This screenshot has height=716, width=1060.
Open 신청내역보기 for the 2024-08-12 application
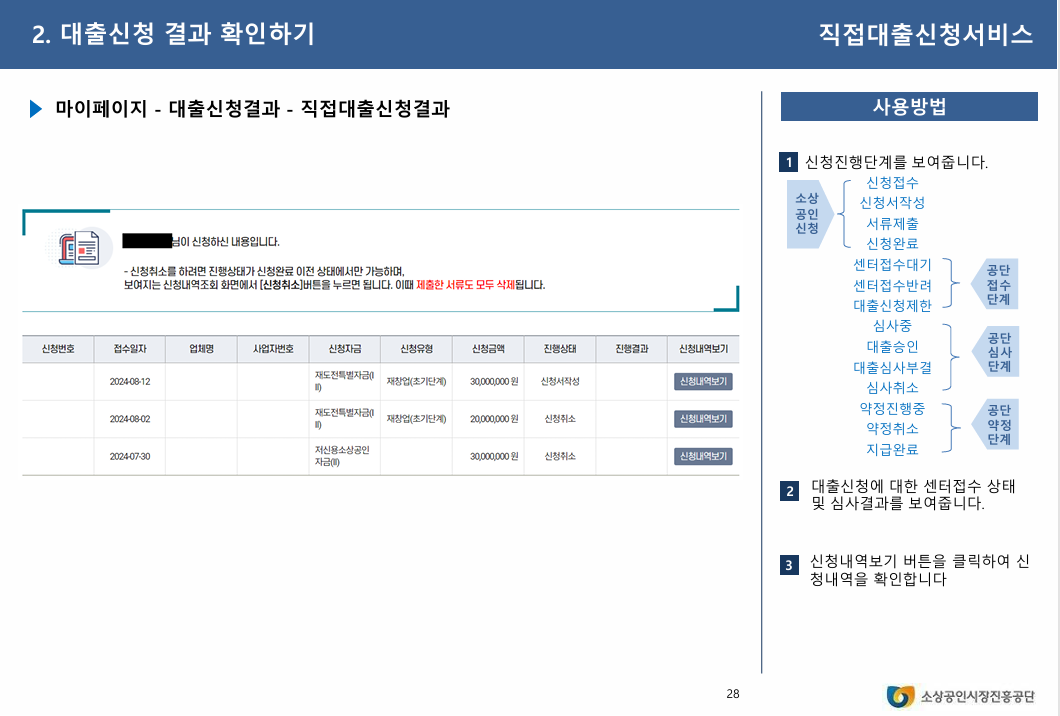click(704, 381)
